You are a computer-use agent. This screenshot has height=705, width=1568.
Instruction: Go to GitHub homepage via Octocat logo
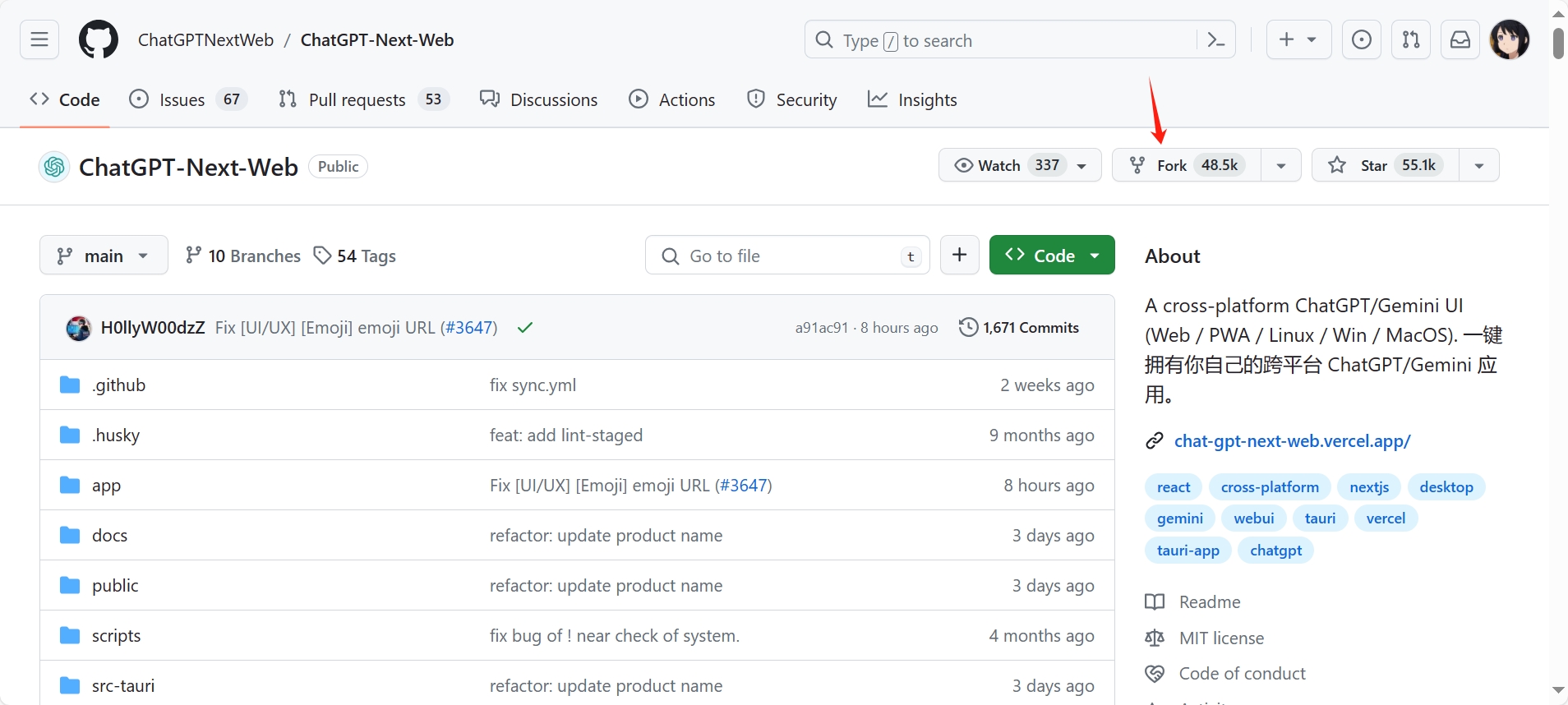tap(99, 39)
